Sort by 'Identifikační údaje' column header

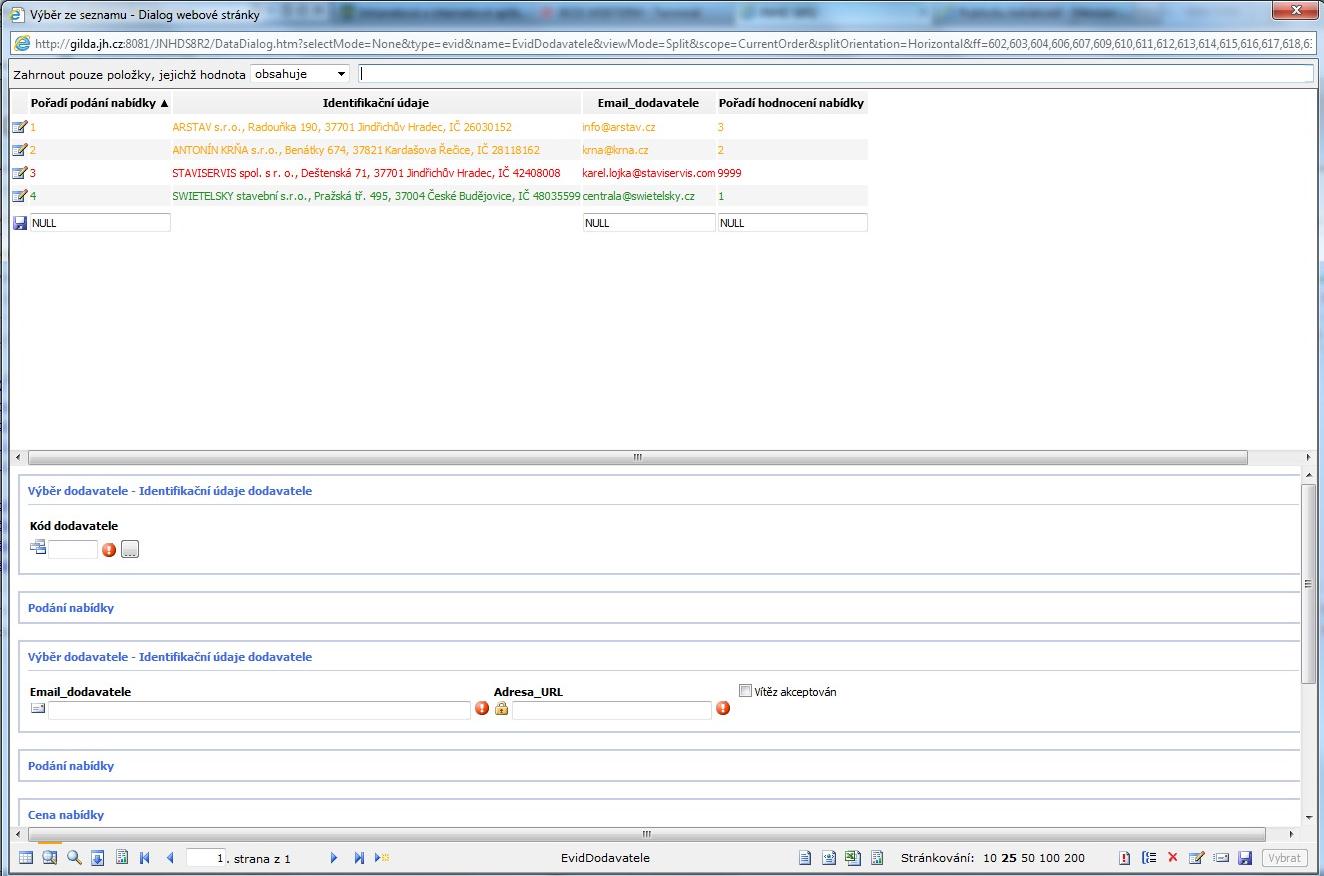(x=376, y=103)
